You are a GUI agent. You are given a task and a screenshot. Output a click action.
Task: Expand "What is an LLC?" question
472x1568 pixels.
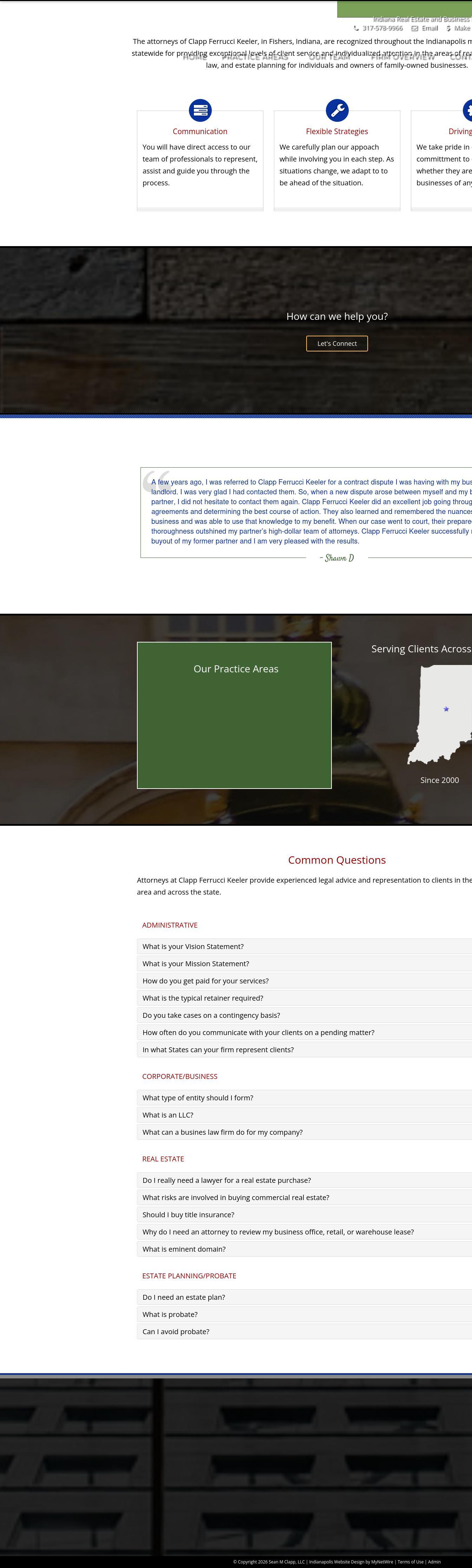(304, 1115)
